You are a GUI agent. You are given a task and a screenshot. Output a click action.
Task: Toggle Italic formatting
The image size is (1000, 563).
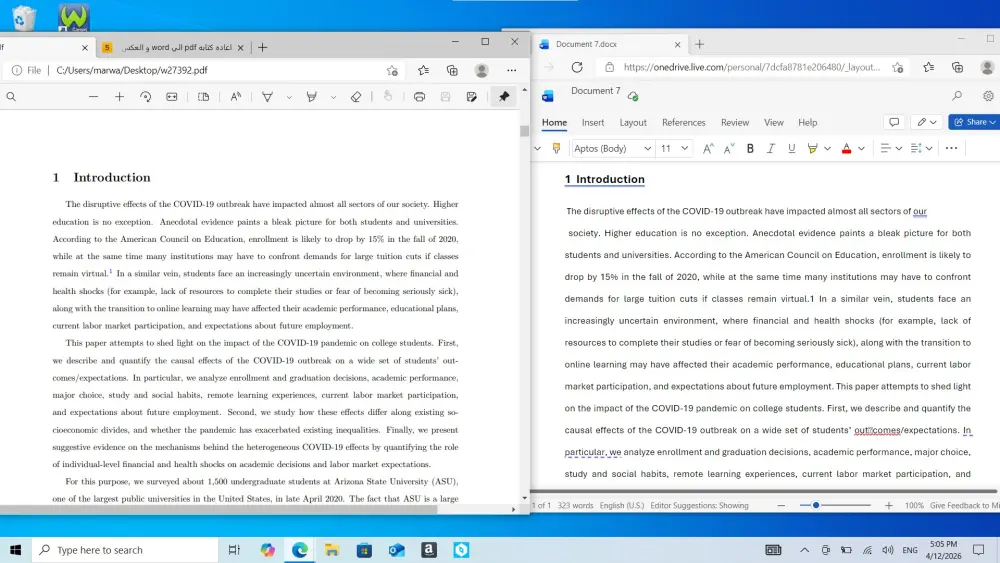tap(770, 149)
